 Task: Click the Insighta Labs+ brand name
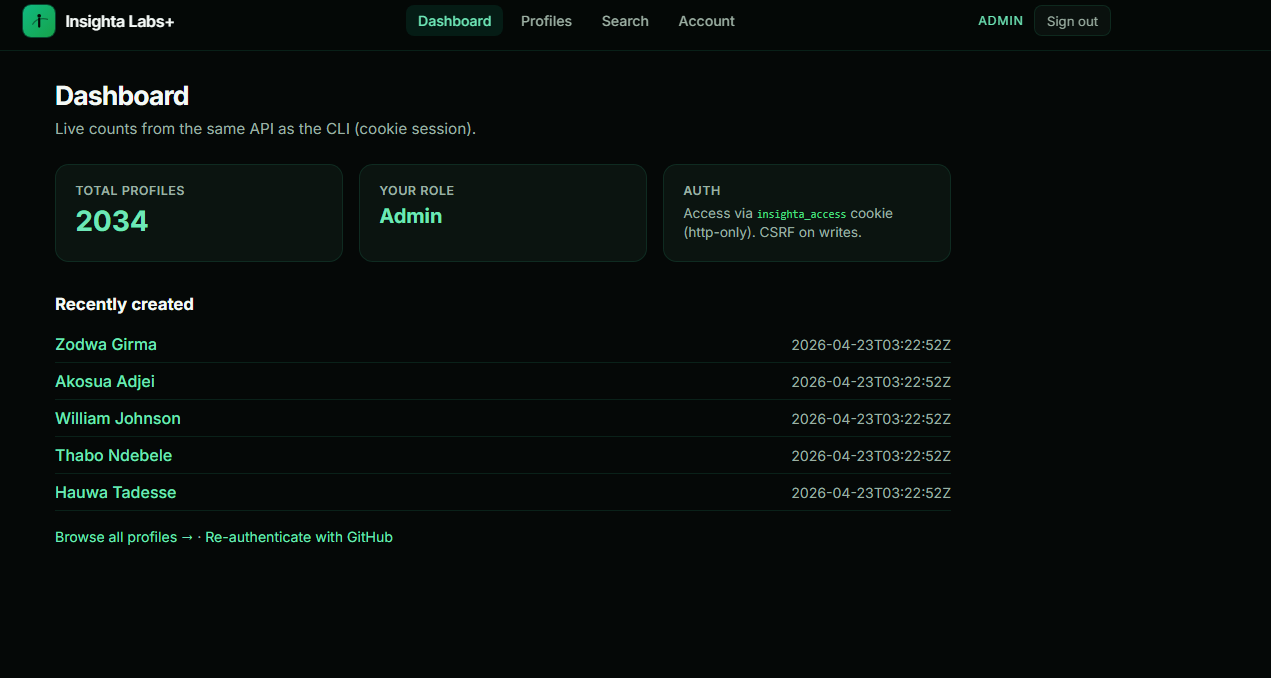(120, 21)
